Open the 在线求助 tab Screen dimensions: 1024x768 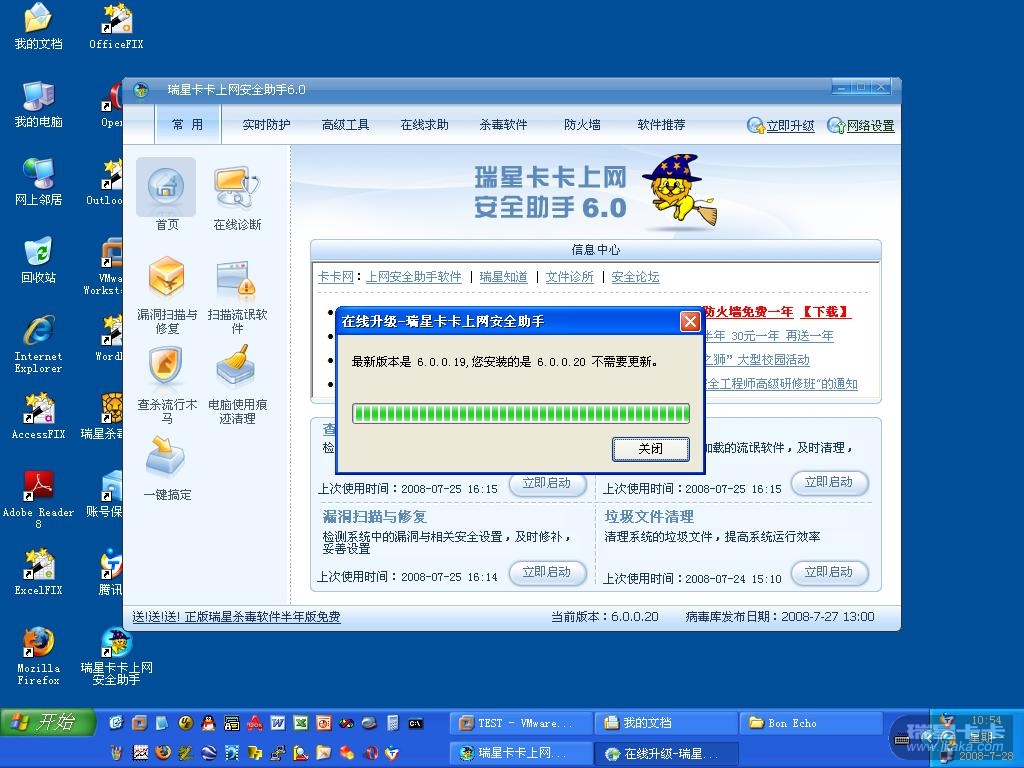(424, 125)
